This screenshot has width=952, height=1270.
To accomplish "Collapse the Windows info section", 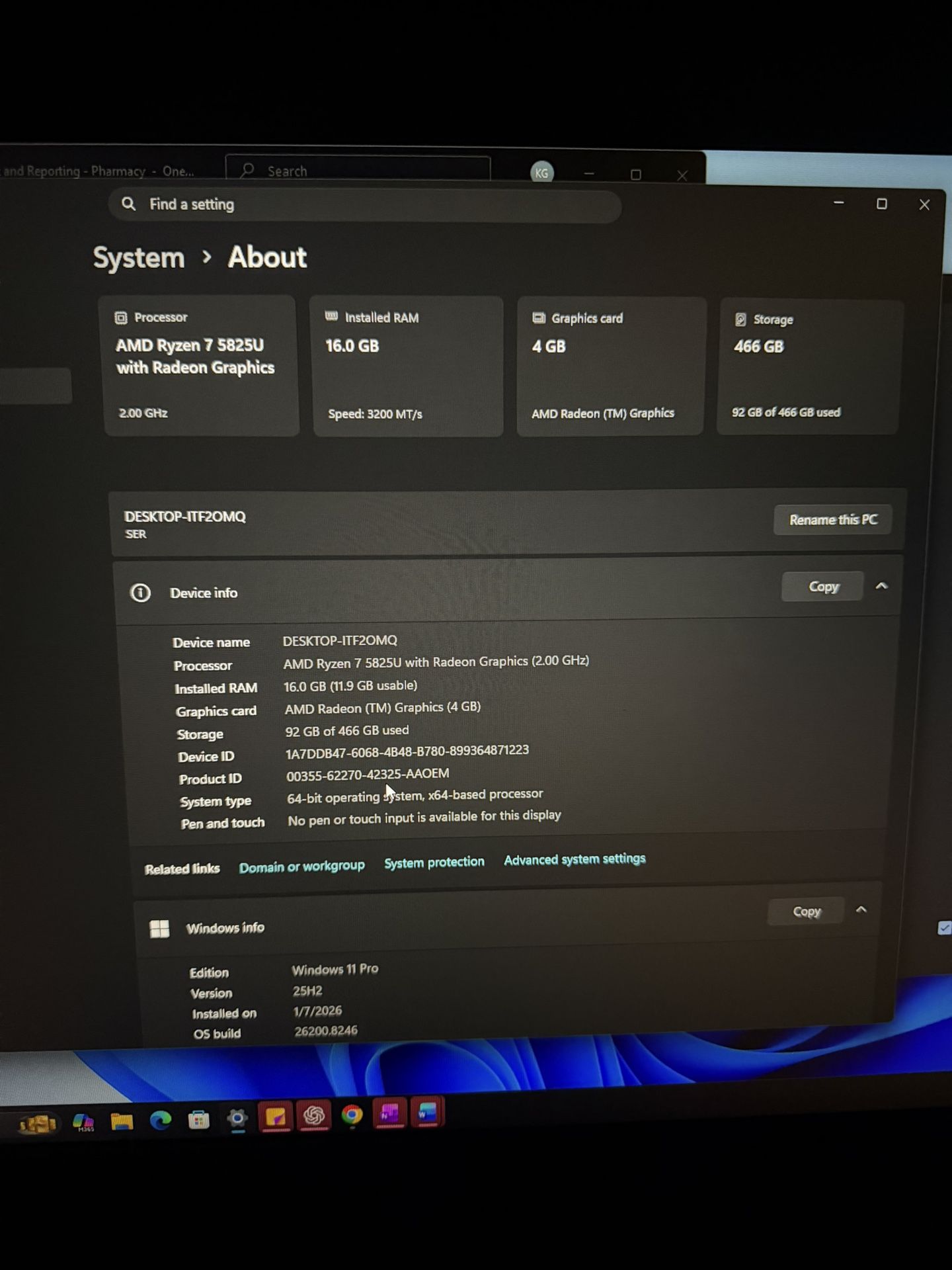I will [861, 910].
